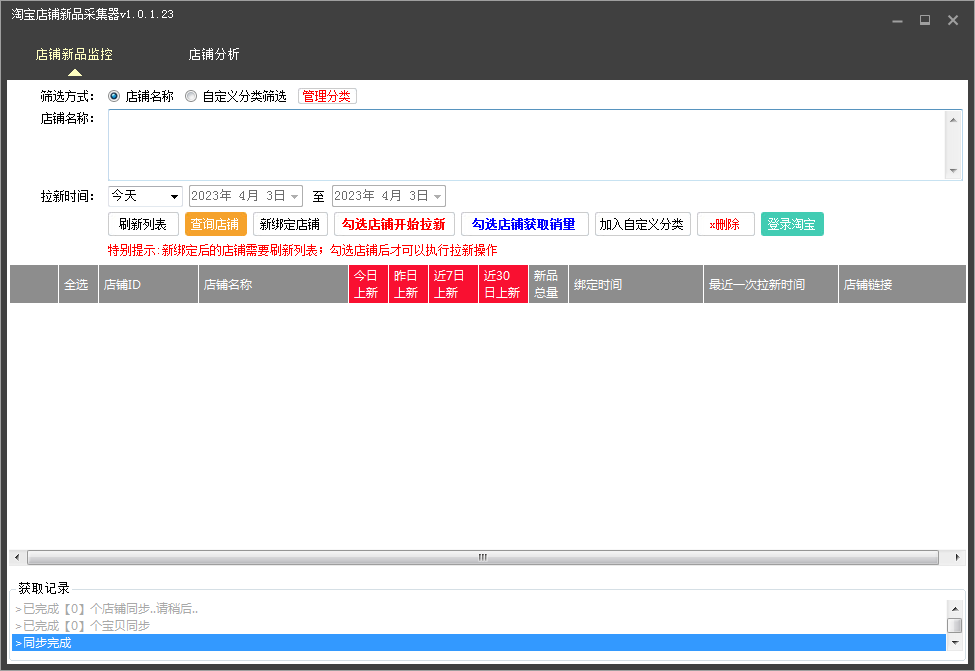Screen dimensions: 975x671
Task: Click the orange 查询店铺 button
Action: point(215,224)
